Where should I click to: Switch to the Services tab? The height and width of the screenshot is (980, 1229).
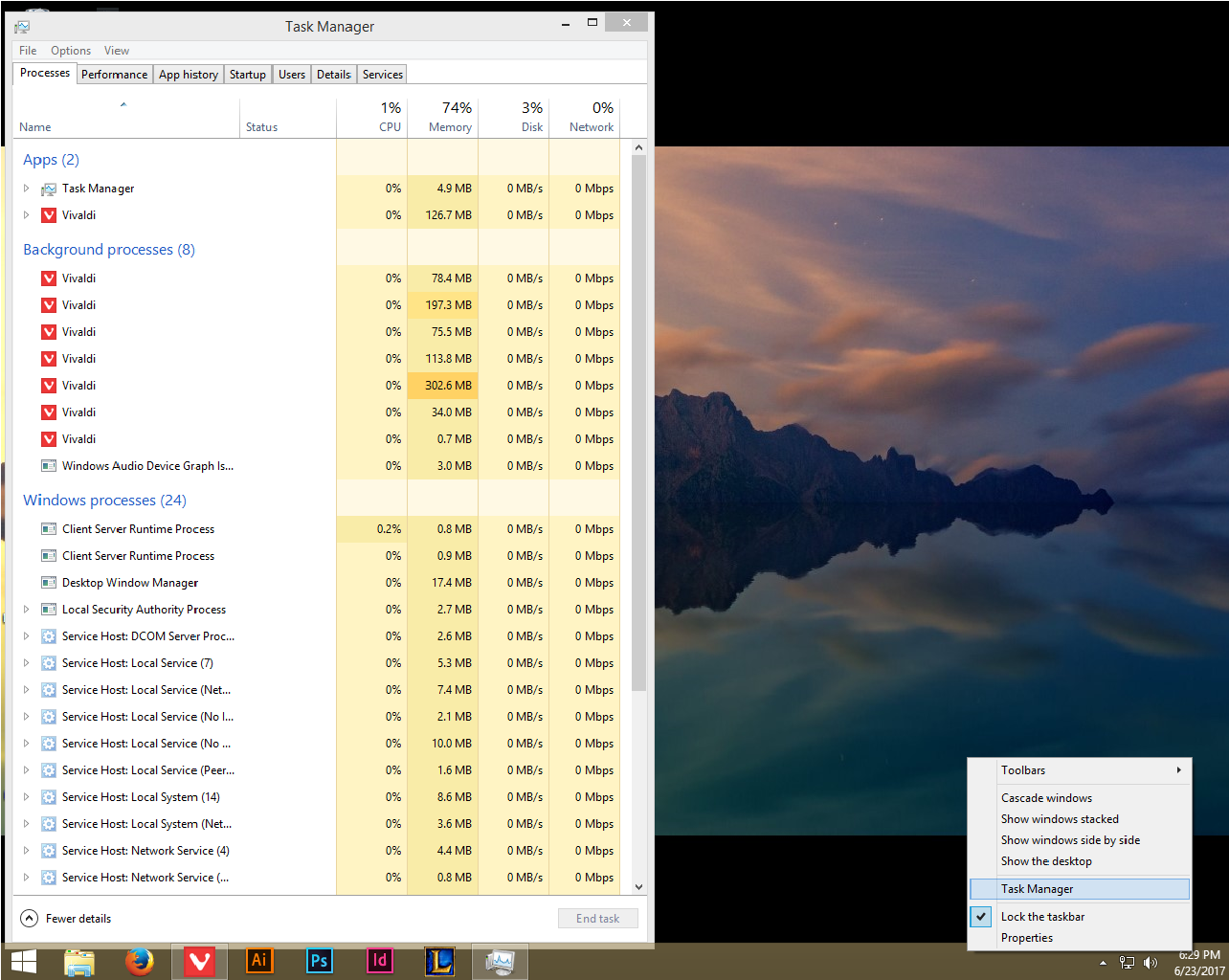tap(383, 75)
